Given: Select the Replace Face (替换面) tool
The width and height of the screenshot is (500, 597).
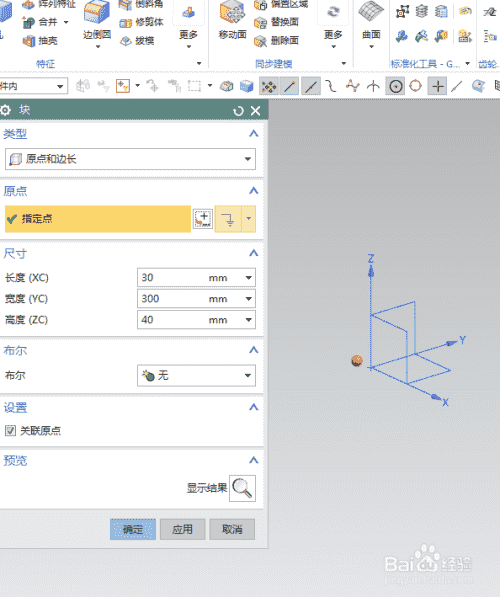Looking at the screenshot, I should tap(276, 22).
